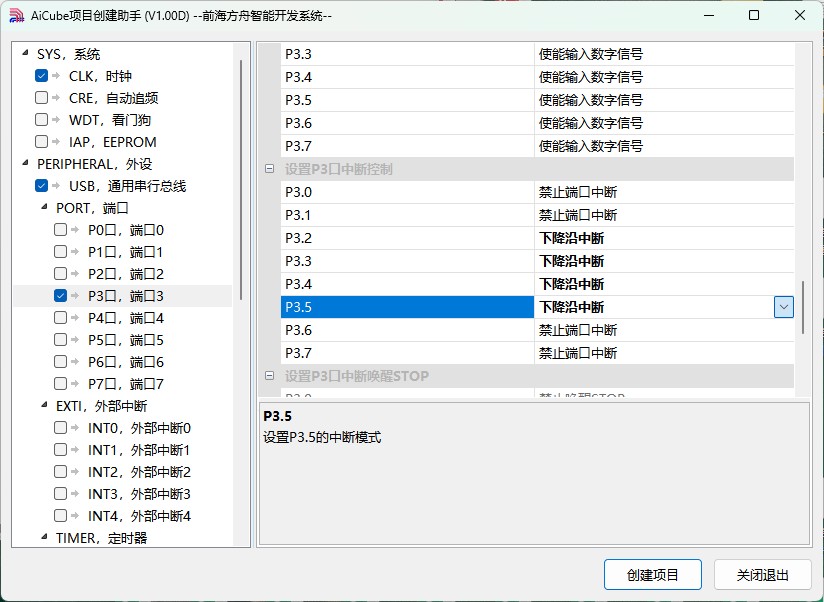The width and height of the screenshot is (824, 602).
Task: Check the P5口 port 5 checkbox
Action: [x=60, y=340]
